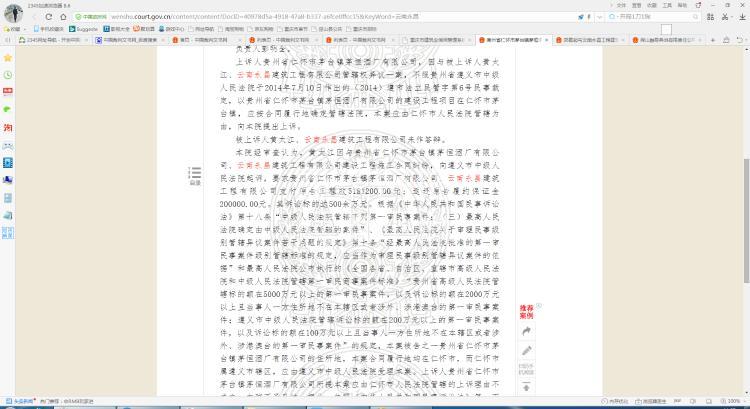The width and height of the screenshot is (750, 409).
Task: Click the speed-mode rocket icon in address bar
Action: point(581,17)
